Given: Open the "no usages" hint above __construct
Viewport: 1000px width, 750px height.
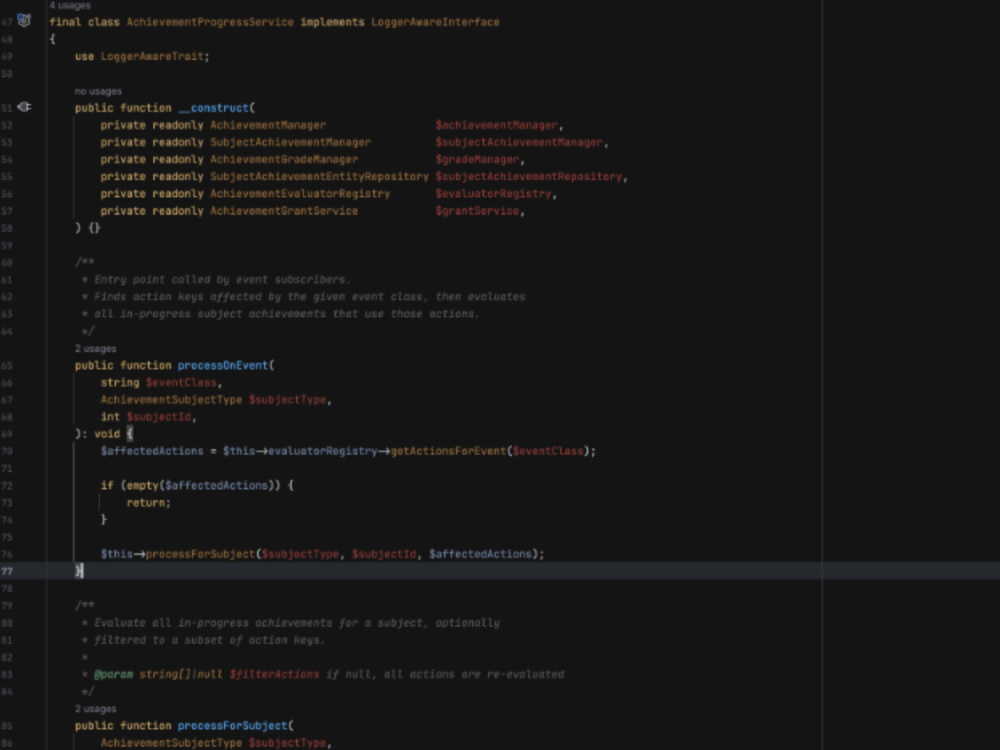Looking at the screenshot, I should [x=98, y=91].
